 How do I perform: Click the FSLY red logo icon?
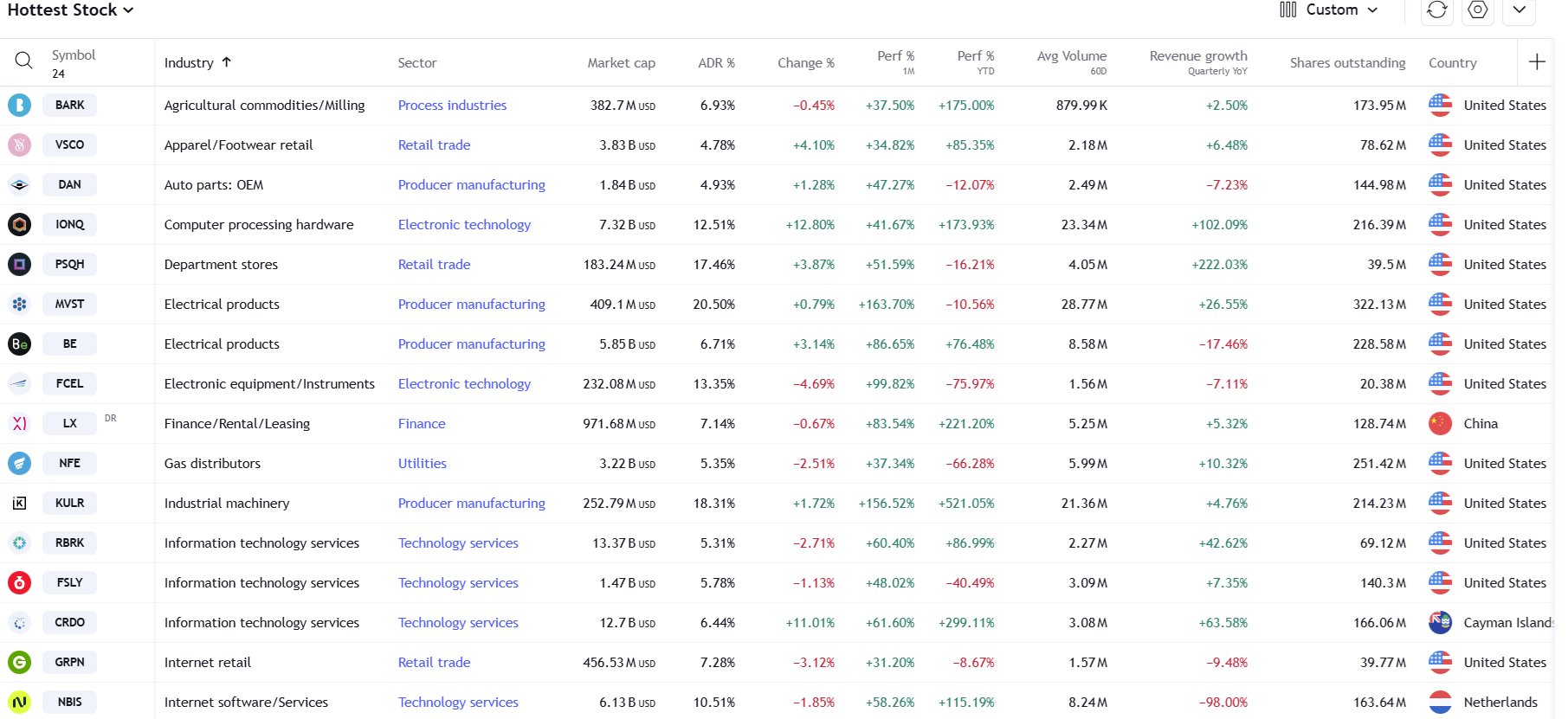(19, 583)
